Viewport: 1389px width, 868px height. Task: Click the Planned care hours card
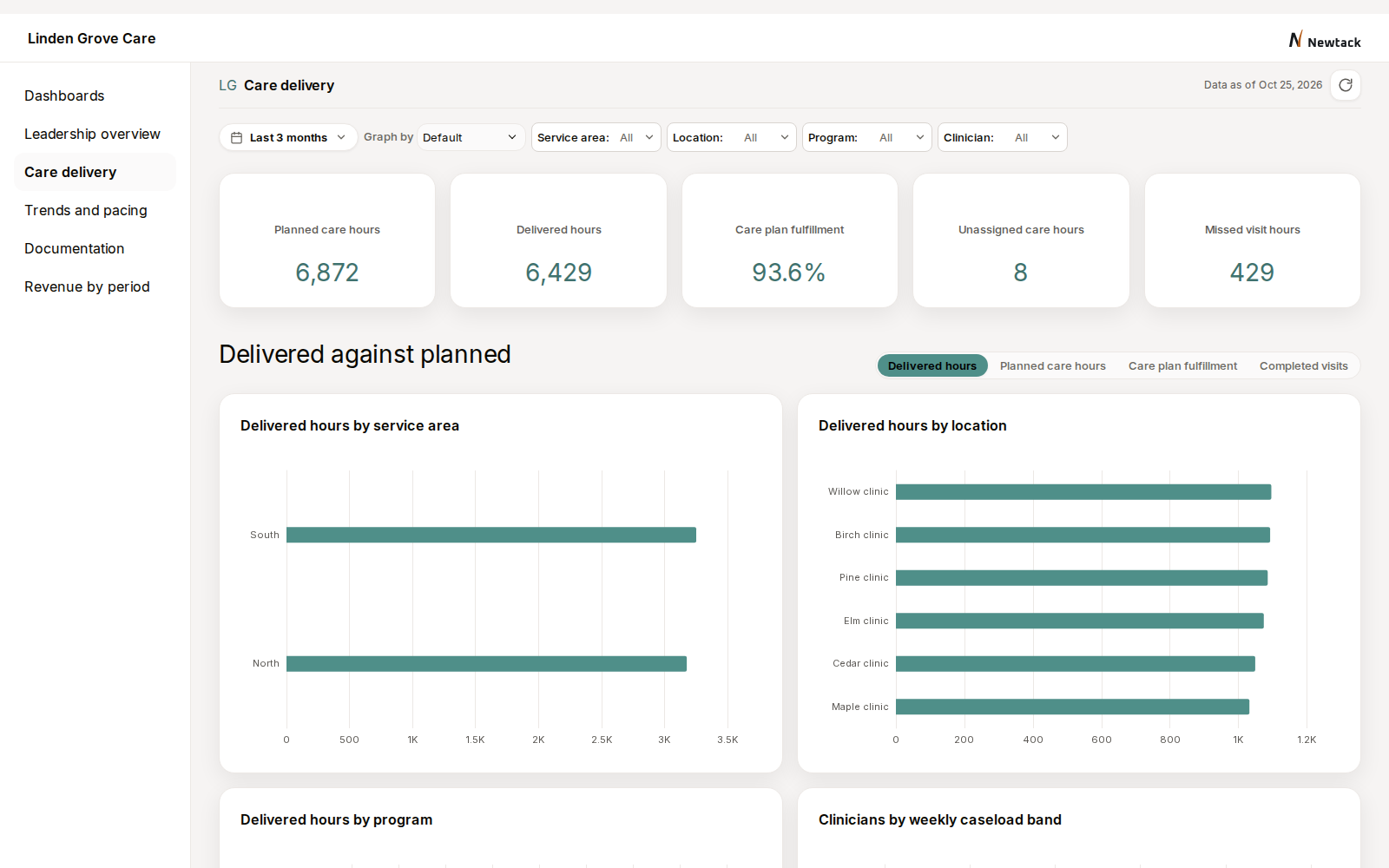pos(327,240)
